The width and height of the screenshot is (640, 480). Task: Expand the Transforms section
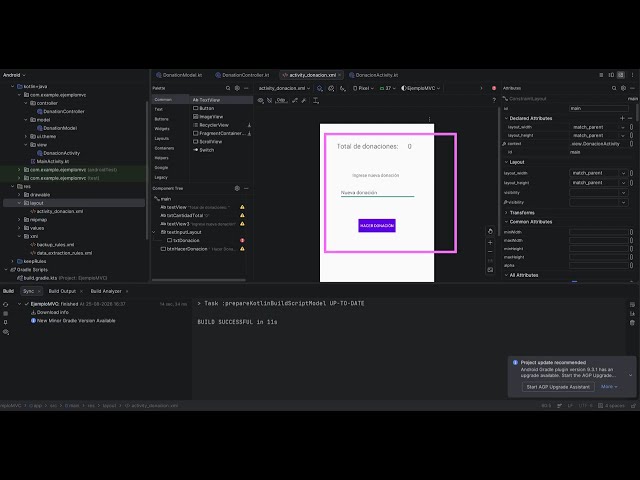click(x=507, y=213)
